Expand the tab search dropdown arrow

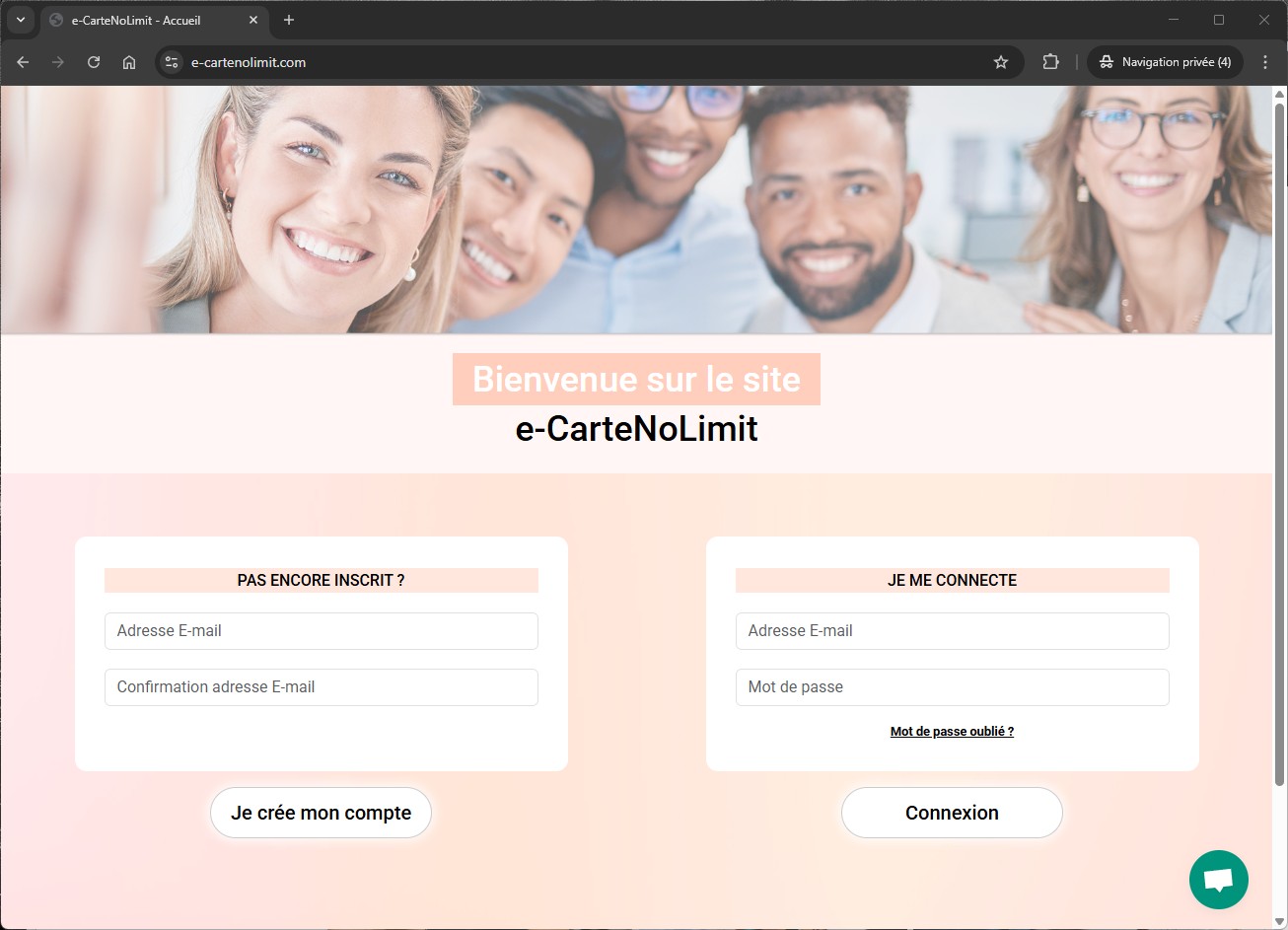pyautogui.click(x=20, y=20)
